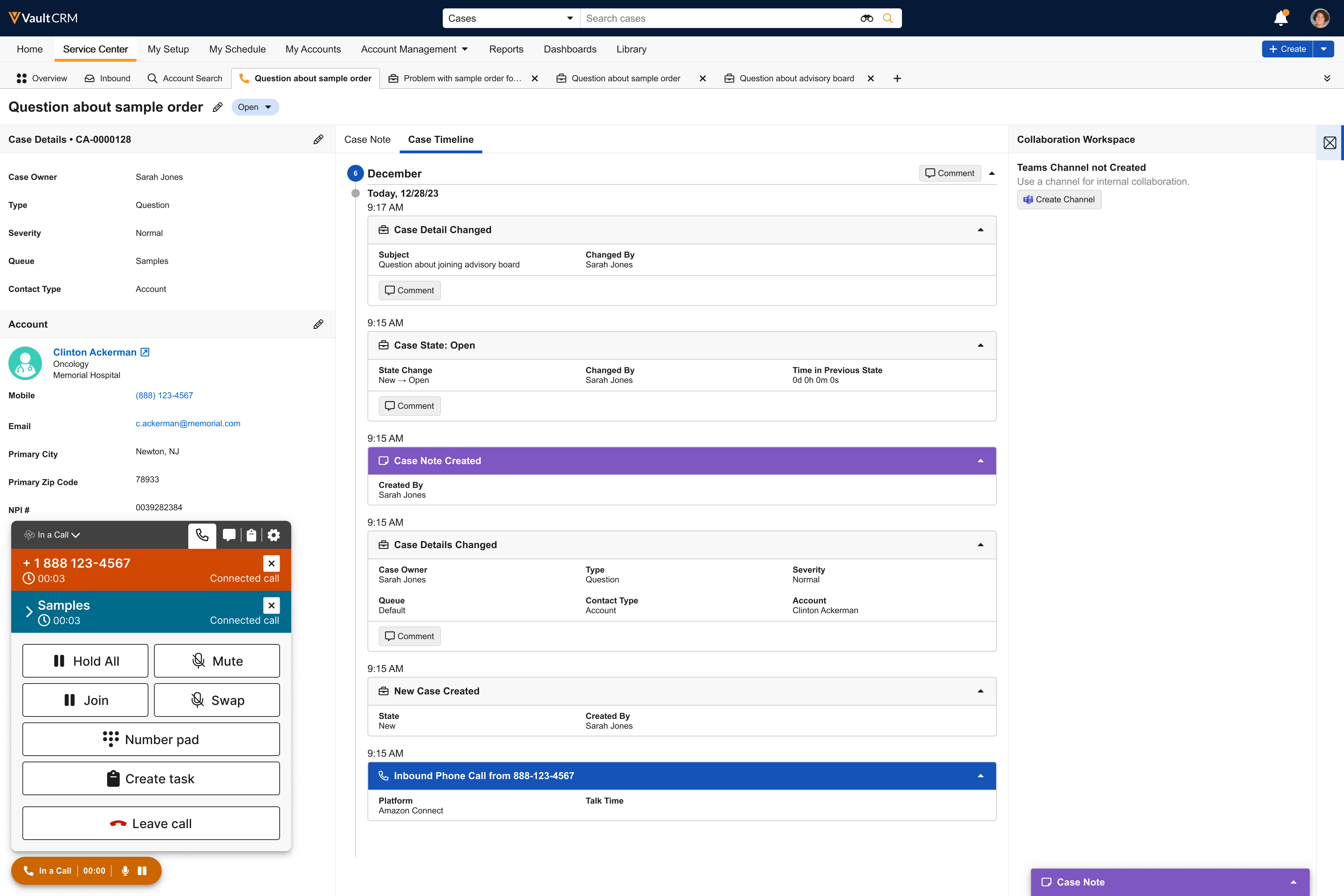Open softphone settings gear icon

coord(274,535)
